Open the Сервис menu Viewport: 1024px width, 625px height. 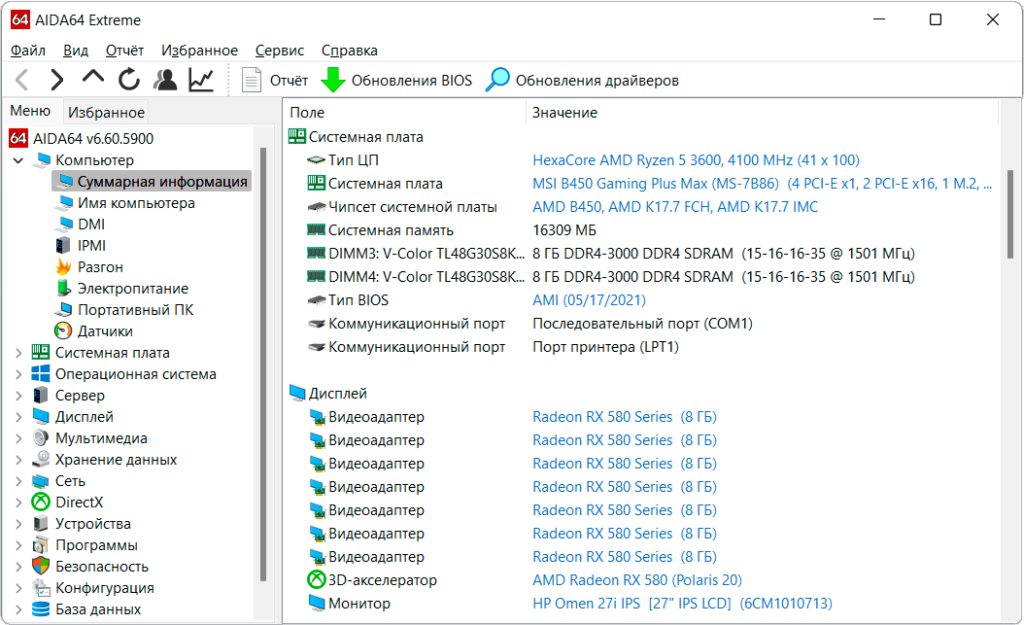point(279,50)
